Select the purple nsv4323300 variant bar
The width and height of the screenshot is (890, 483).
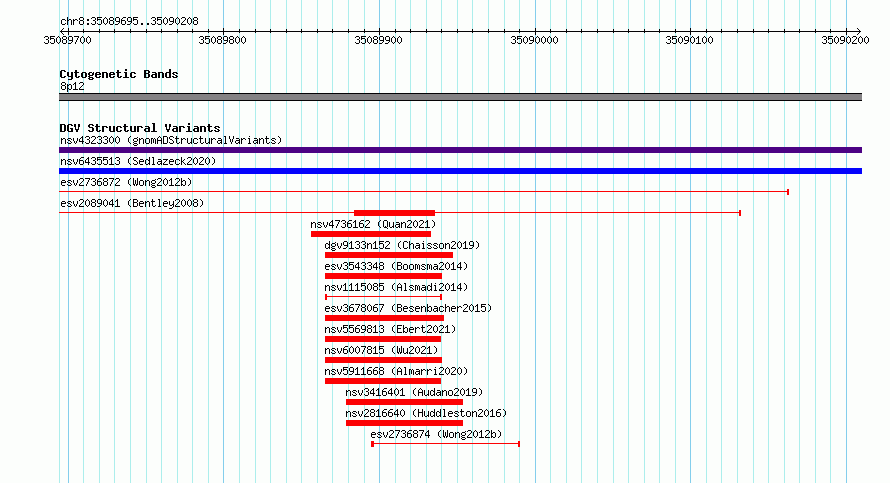coord(460,150)
